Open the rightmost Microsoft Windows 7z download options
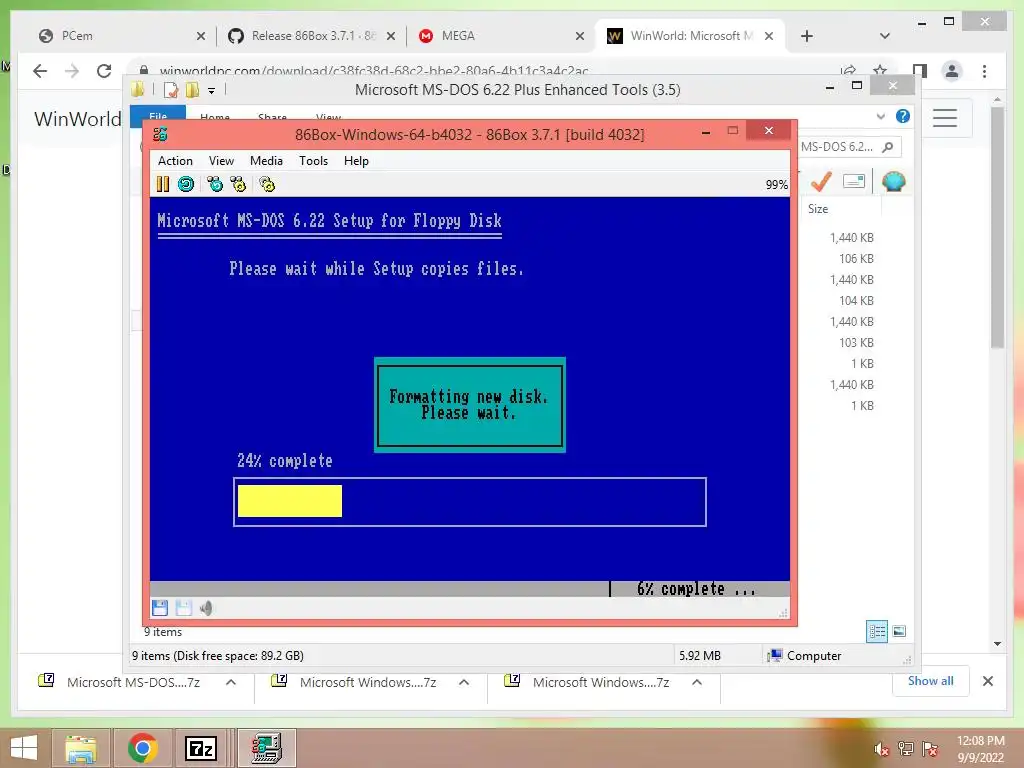 click(697, 682)
